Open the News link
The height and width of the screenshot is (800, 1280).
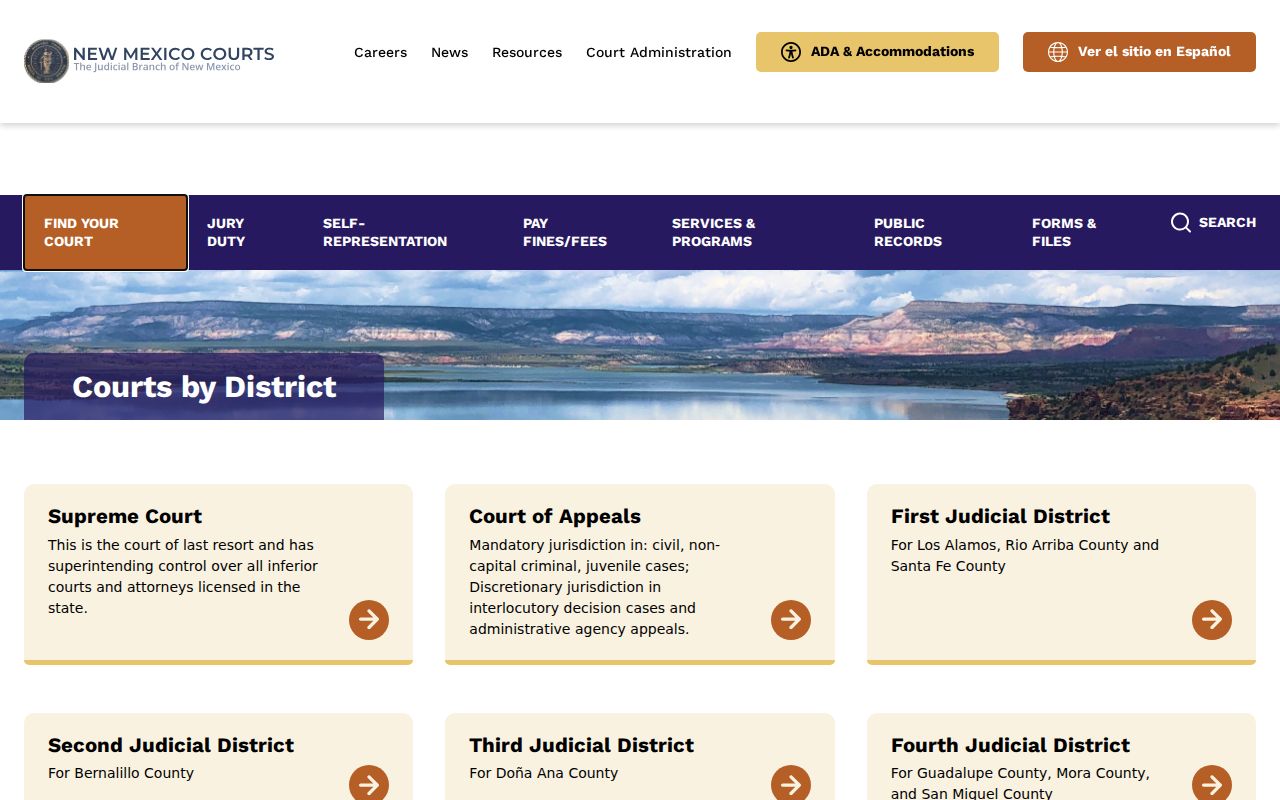[449, 52]
